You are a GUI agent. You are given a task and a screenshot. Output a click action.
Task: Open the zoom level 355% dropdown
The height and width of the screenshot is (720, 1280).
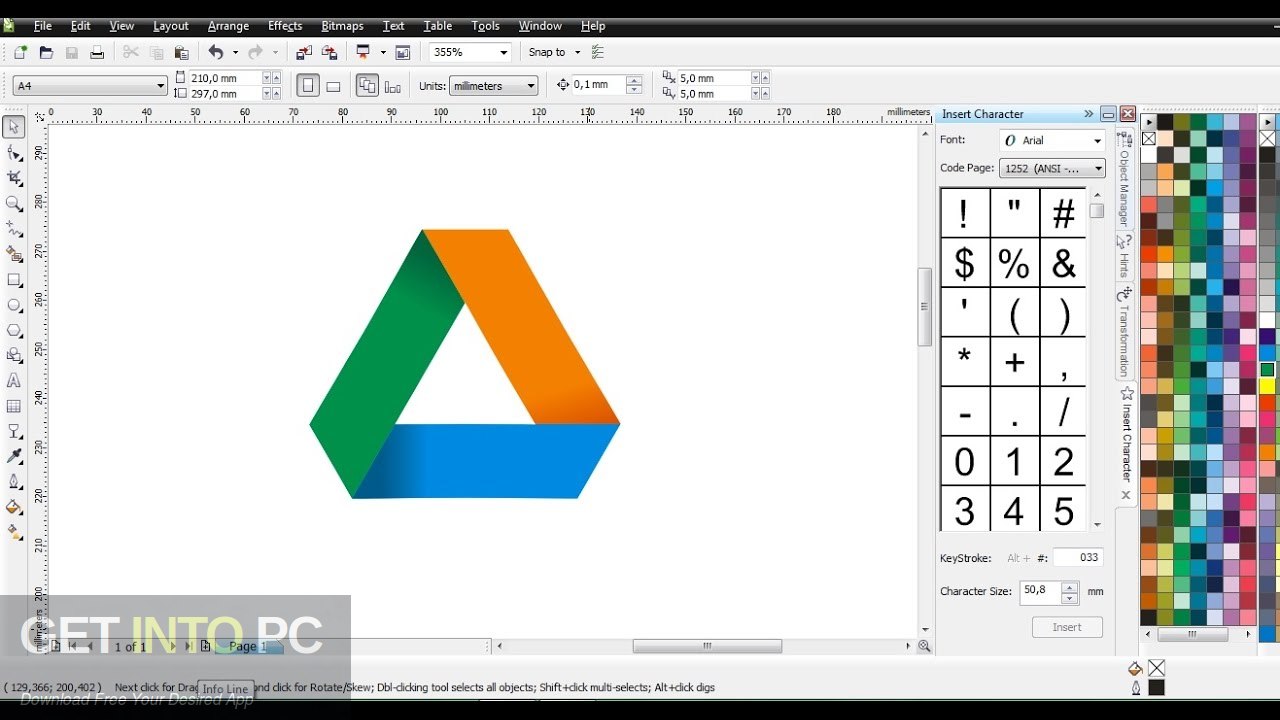click(x=503, y=52)
